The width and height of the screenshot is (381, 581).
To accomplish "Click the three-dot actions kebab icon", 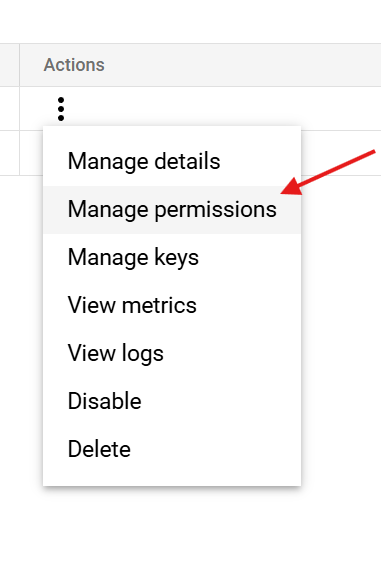I will (x=61, y=109).
